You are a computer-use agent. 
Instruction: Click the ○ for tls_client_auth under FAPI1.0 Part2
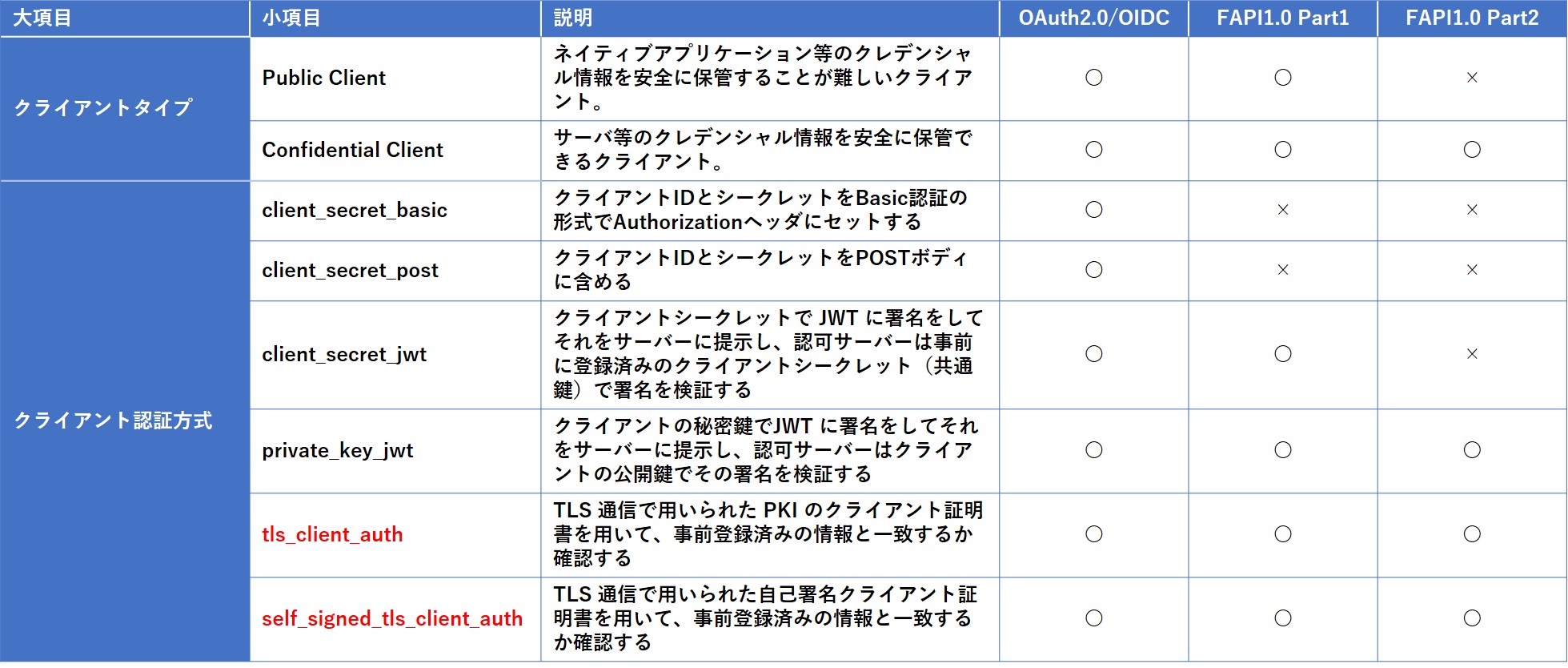1471,534
